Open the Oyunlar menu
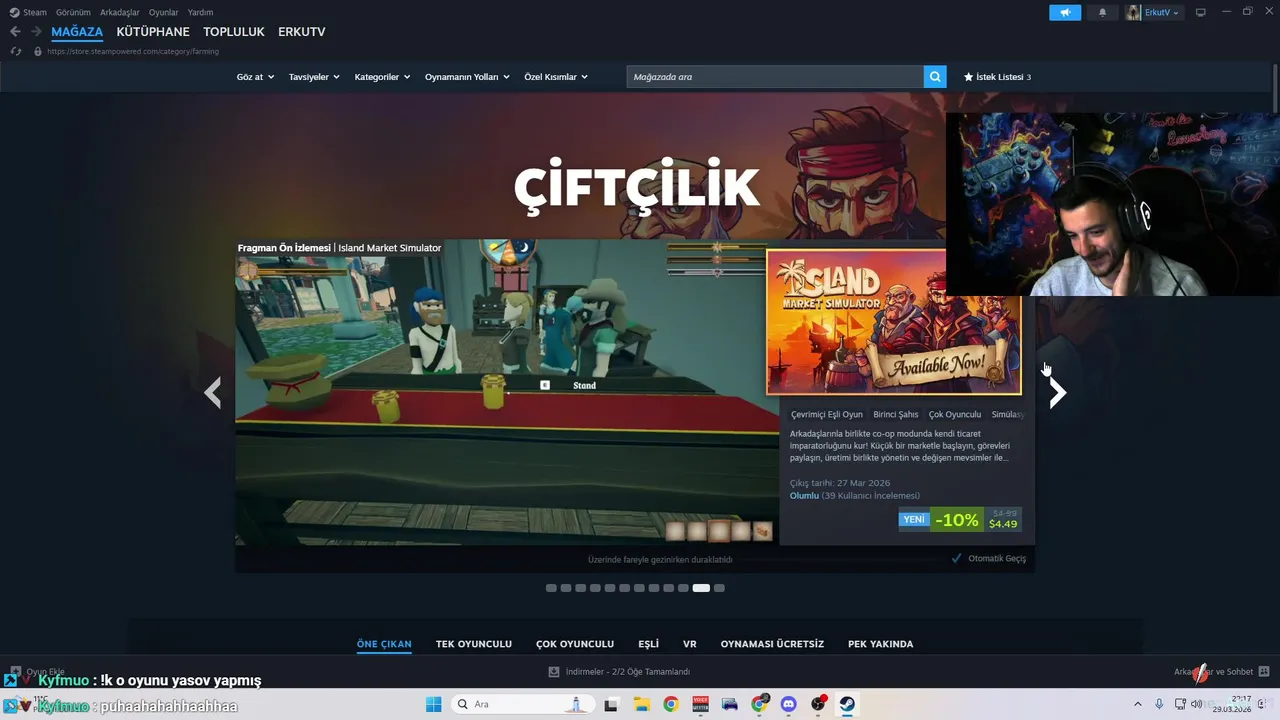The width and height of the screenshot is (1280, 720). (x=164, y=12)
